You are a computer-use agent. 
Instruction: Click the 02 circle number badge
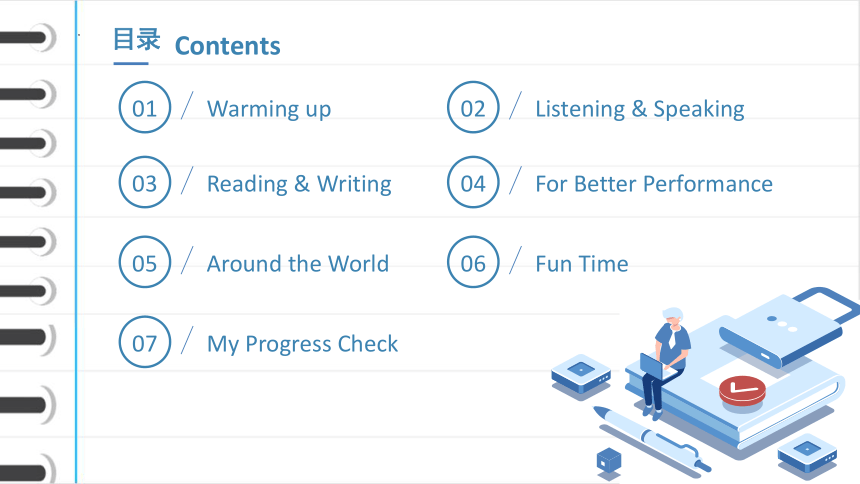[x=473, y=108]
